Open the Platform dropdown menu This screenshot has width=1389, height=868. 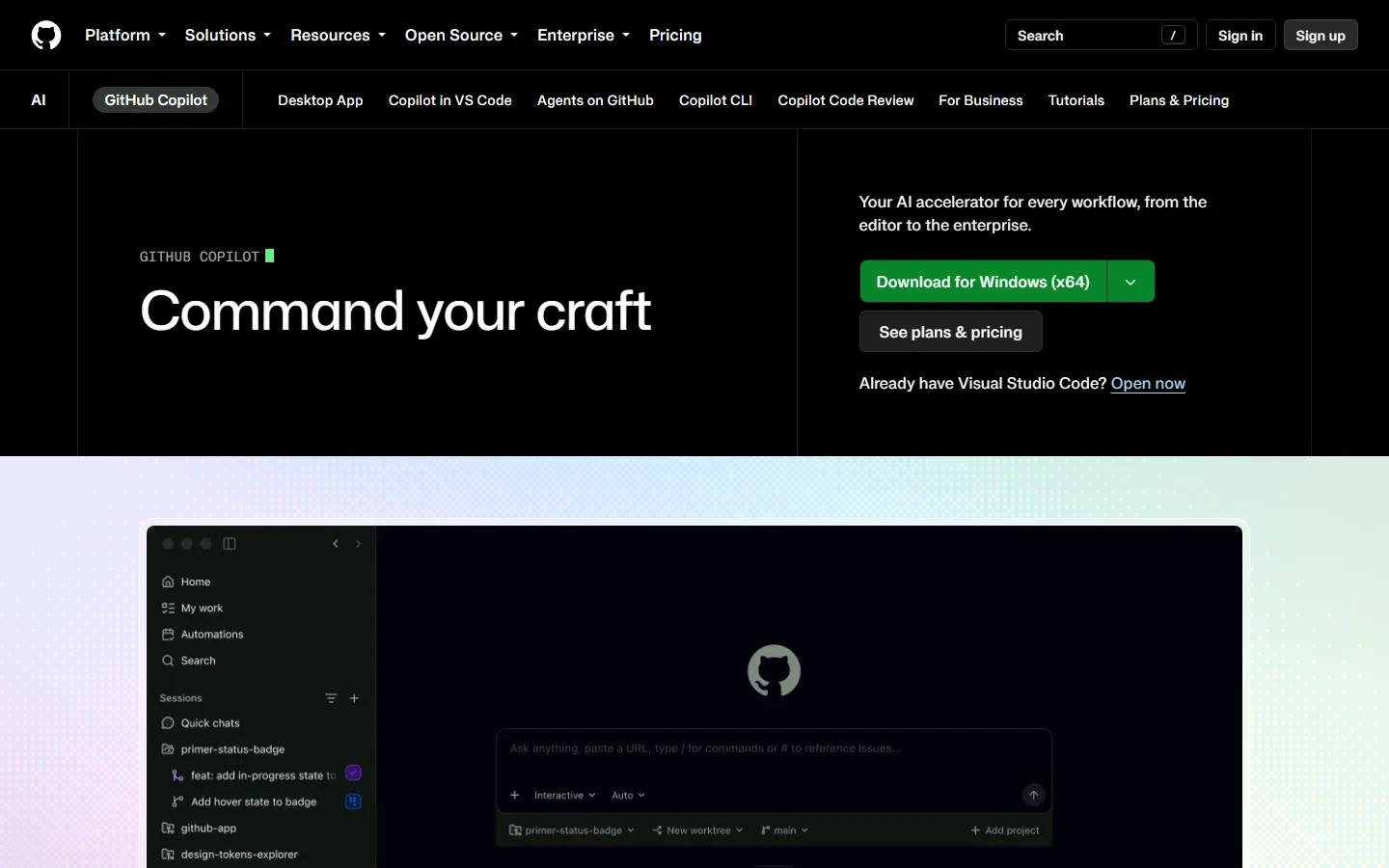125,35
